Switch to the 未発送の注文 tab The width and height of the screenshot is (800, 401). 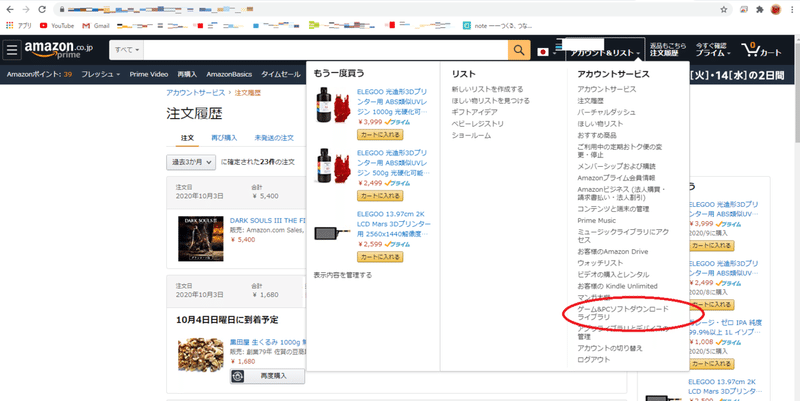pyautogui.click(x=274, y=138)
